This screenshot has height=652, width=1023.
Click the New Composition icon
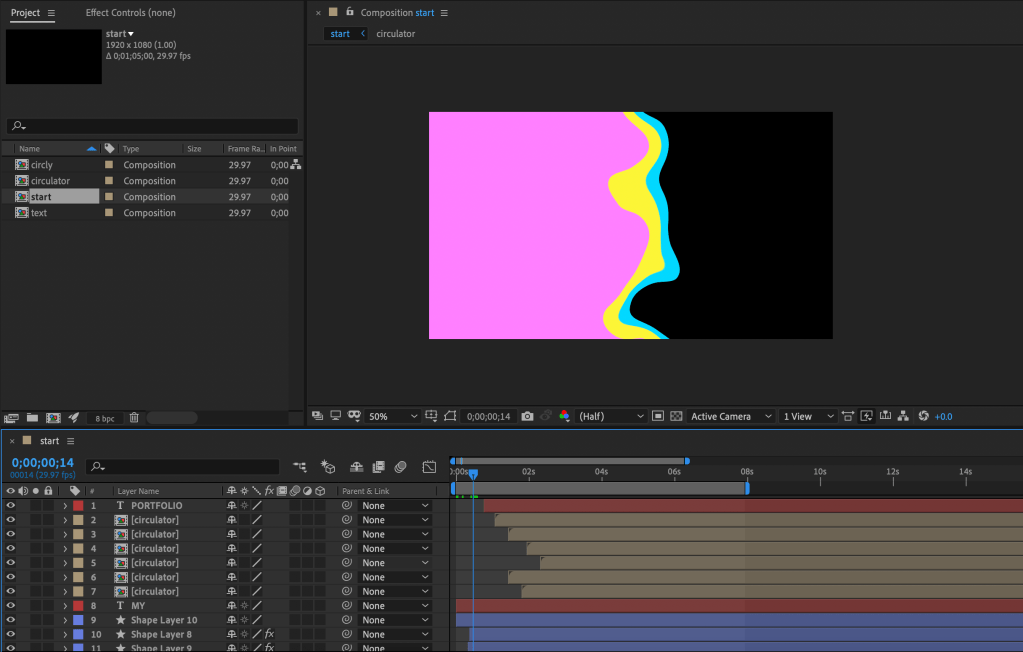coord(53,417)
